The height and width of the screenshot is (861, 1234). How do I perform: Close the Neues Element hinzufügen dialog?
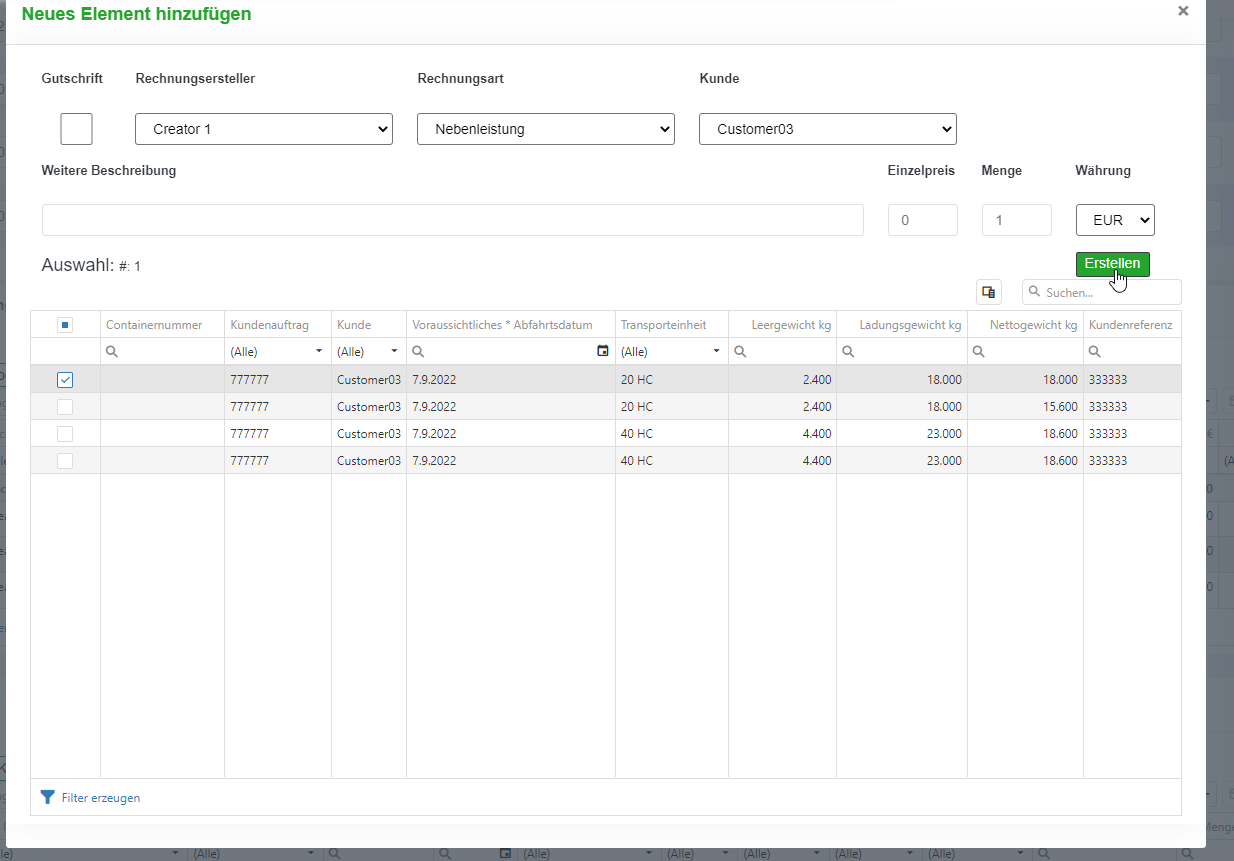point(1183,11)
